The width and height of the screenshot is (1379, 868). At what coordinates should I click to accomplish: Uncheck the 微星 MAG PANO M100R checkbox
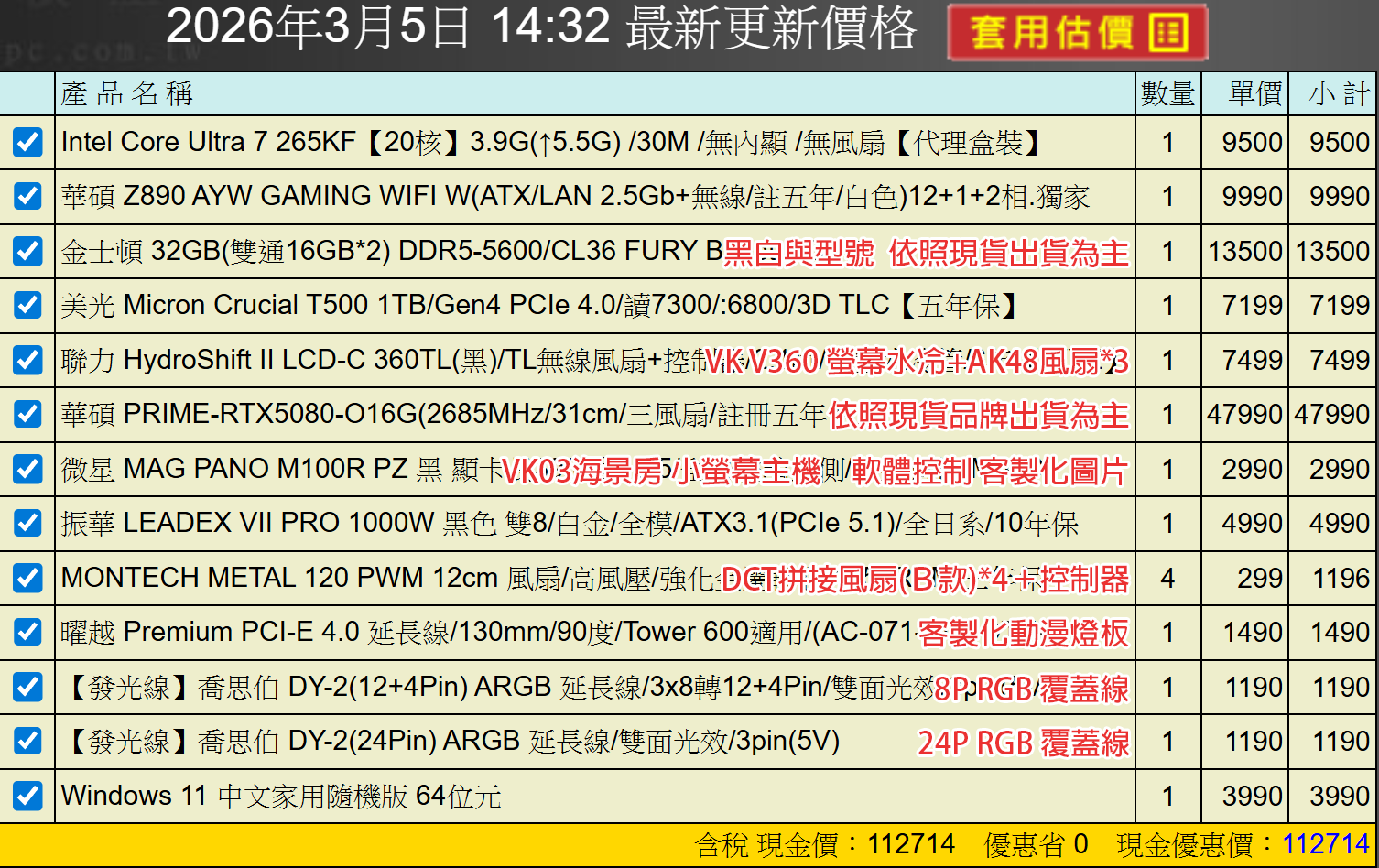pyautogui.click(x=27, y=469)
